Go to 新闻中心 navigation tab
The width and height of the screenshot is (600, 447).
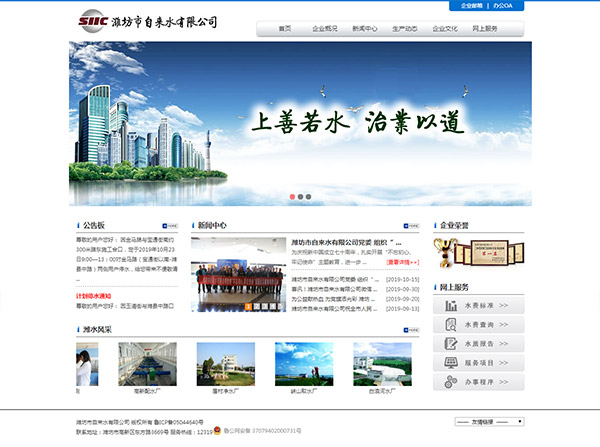(x=366, y=29)
